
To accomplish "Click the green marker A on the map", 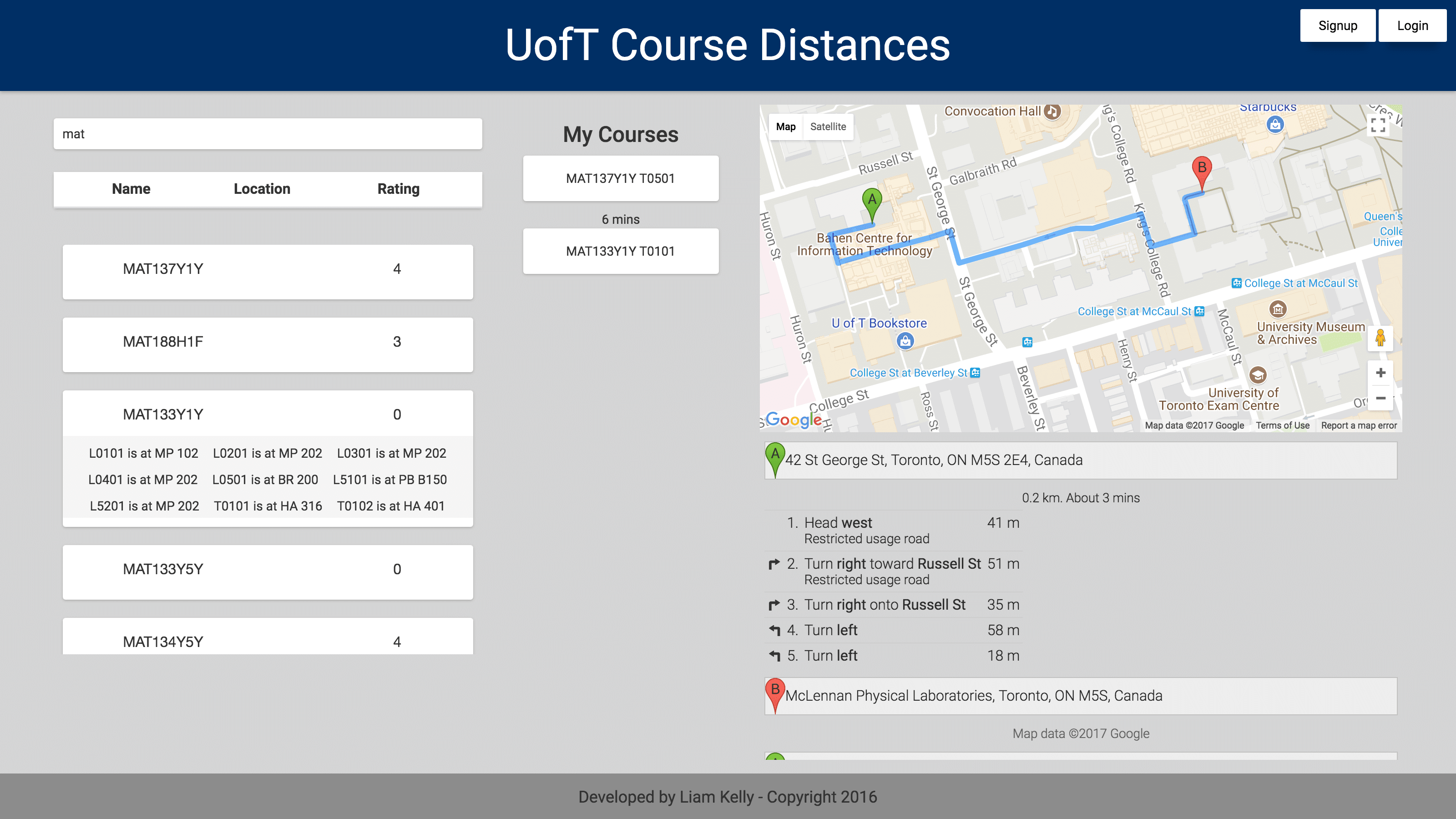I will 872,205.
